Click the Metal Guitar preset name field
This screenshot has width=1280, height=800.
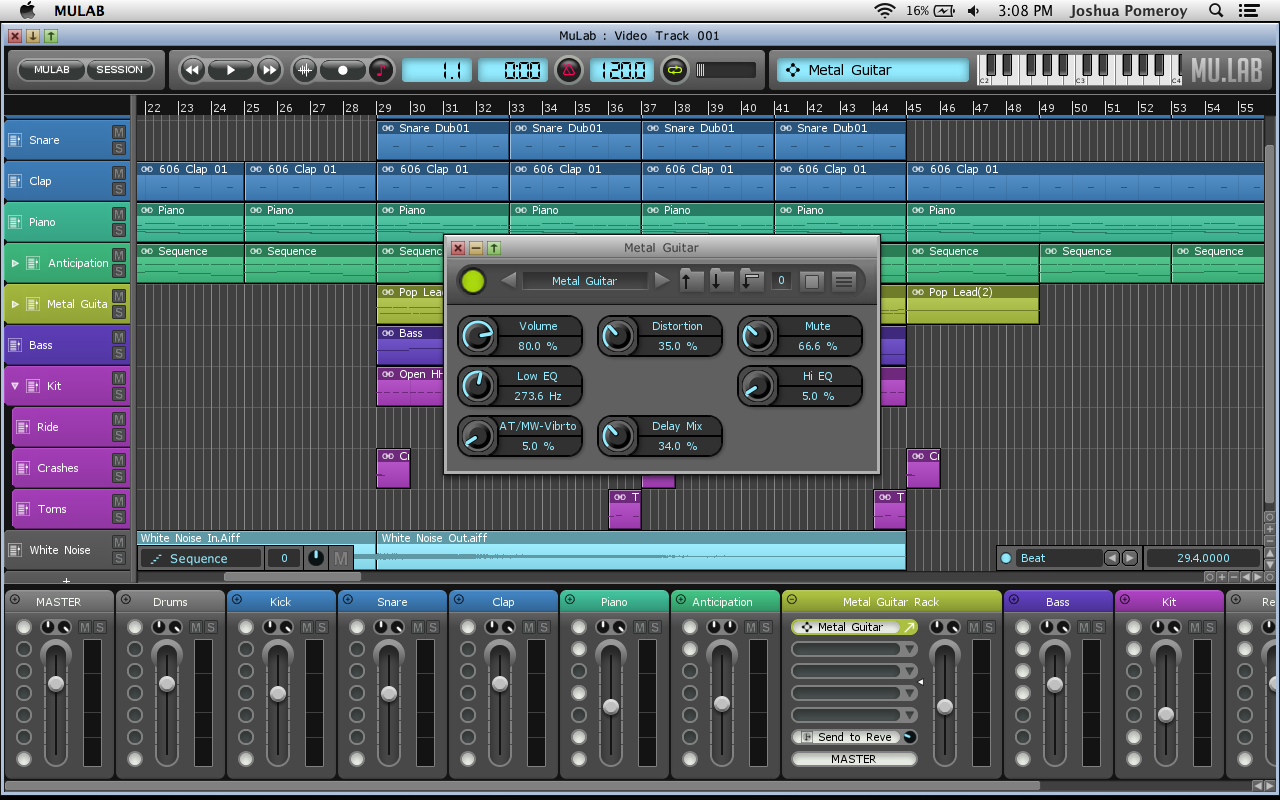(585, 281)
